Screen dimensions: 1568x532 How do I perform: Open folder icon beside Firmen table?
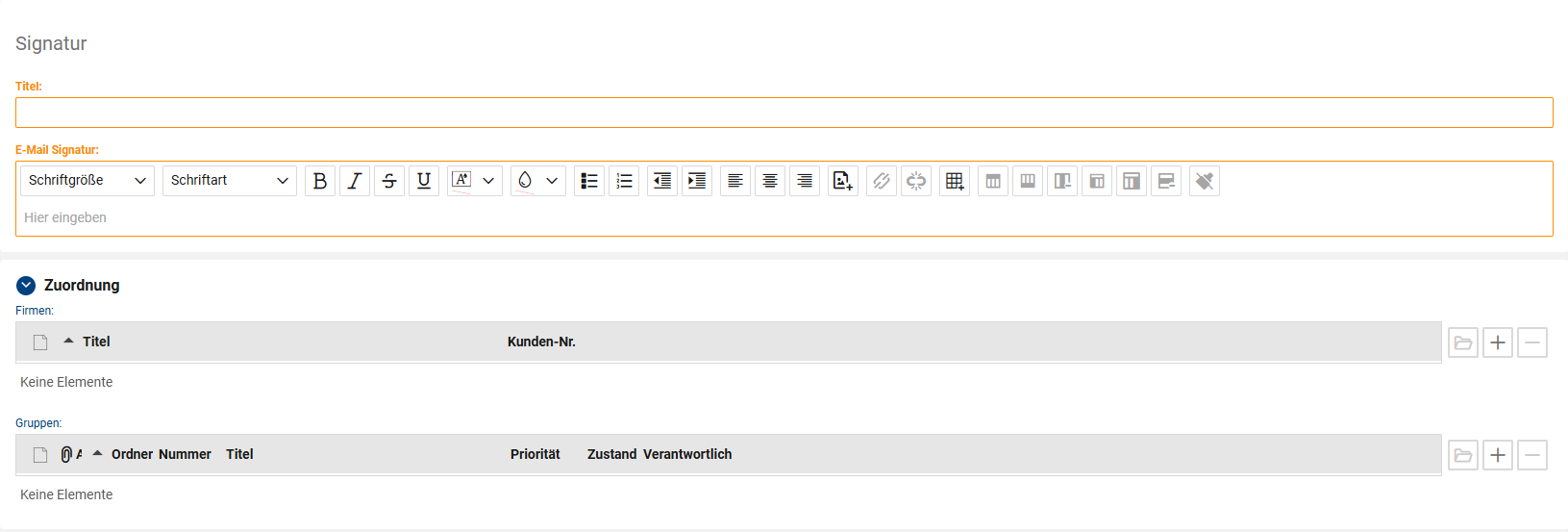click(1463, 342)
